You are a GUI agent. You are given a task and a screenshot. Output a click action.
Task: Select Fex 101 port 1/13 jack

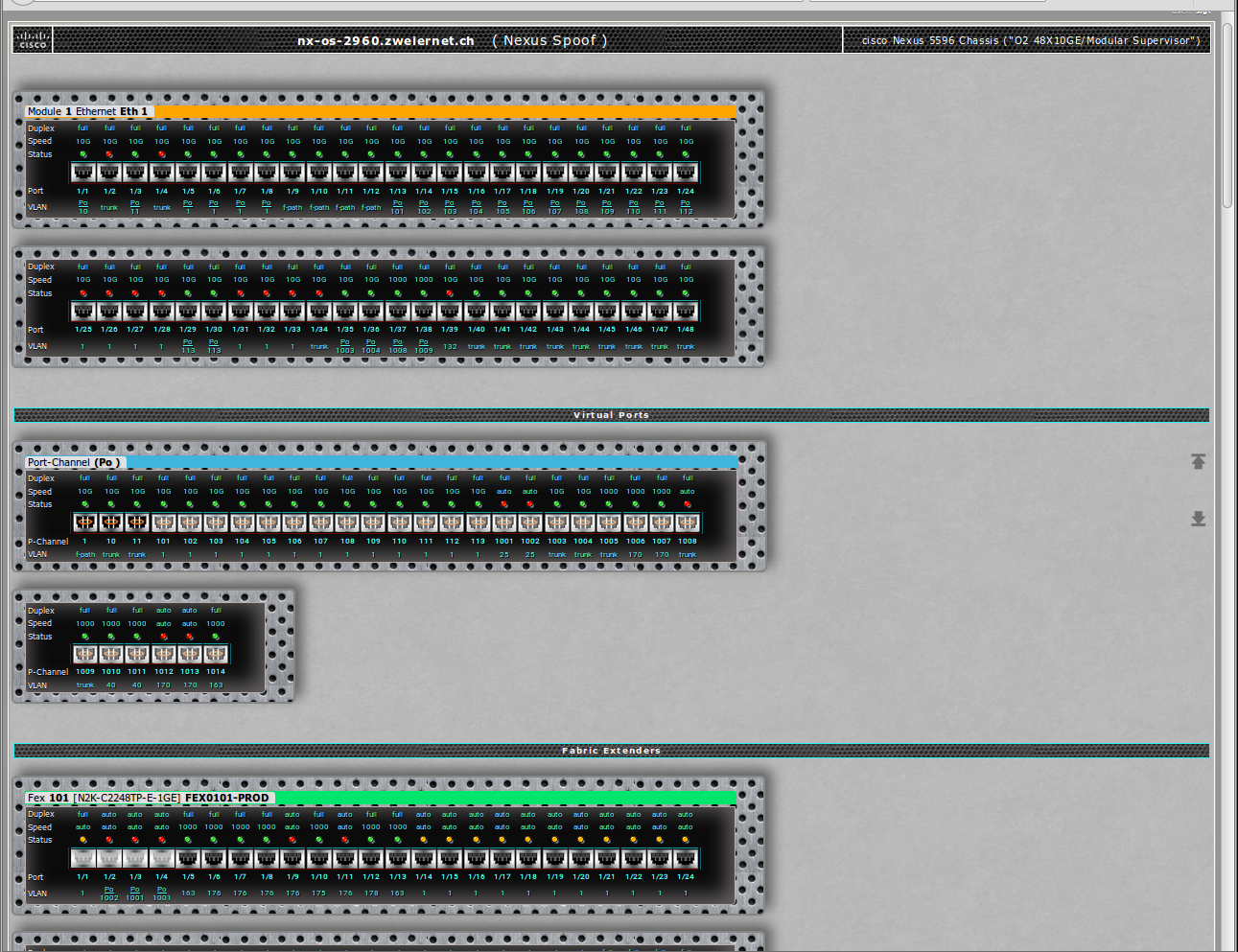398,858
